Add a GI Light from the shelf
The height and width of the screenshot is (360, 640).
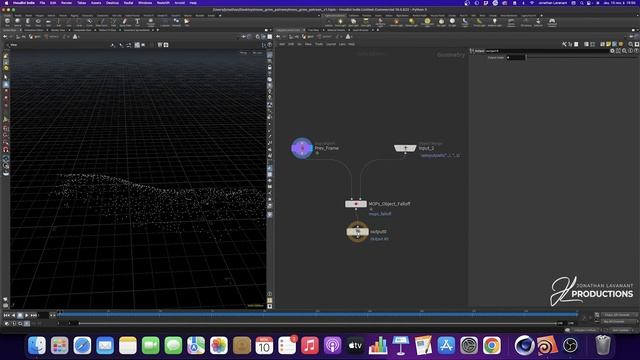pos(452,22)
